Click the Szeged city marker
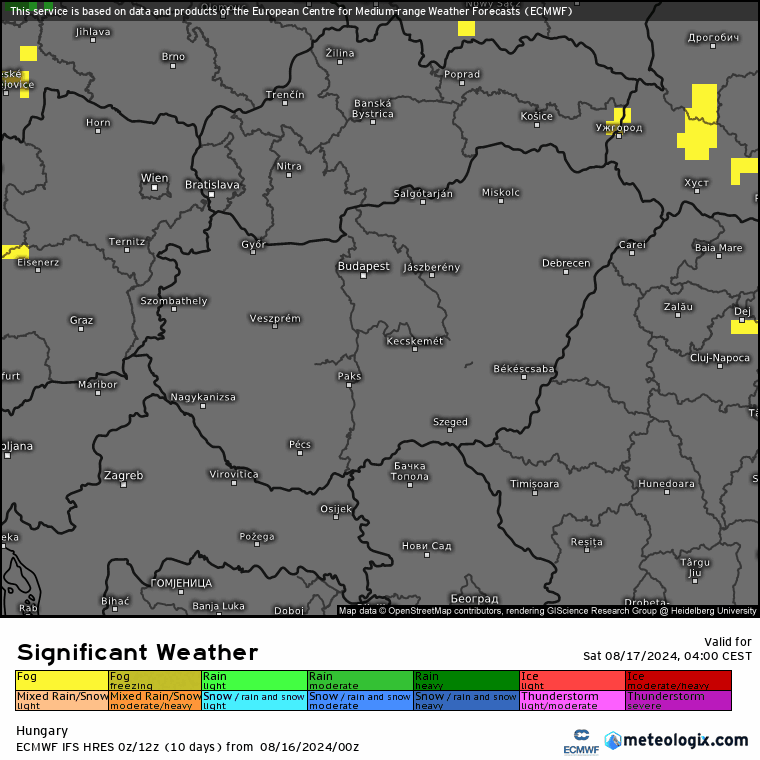760x760 pixels. [x=450, y=431]
